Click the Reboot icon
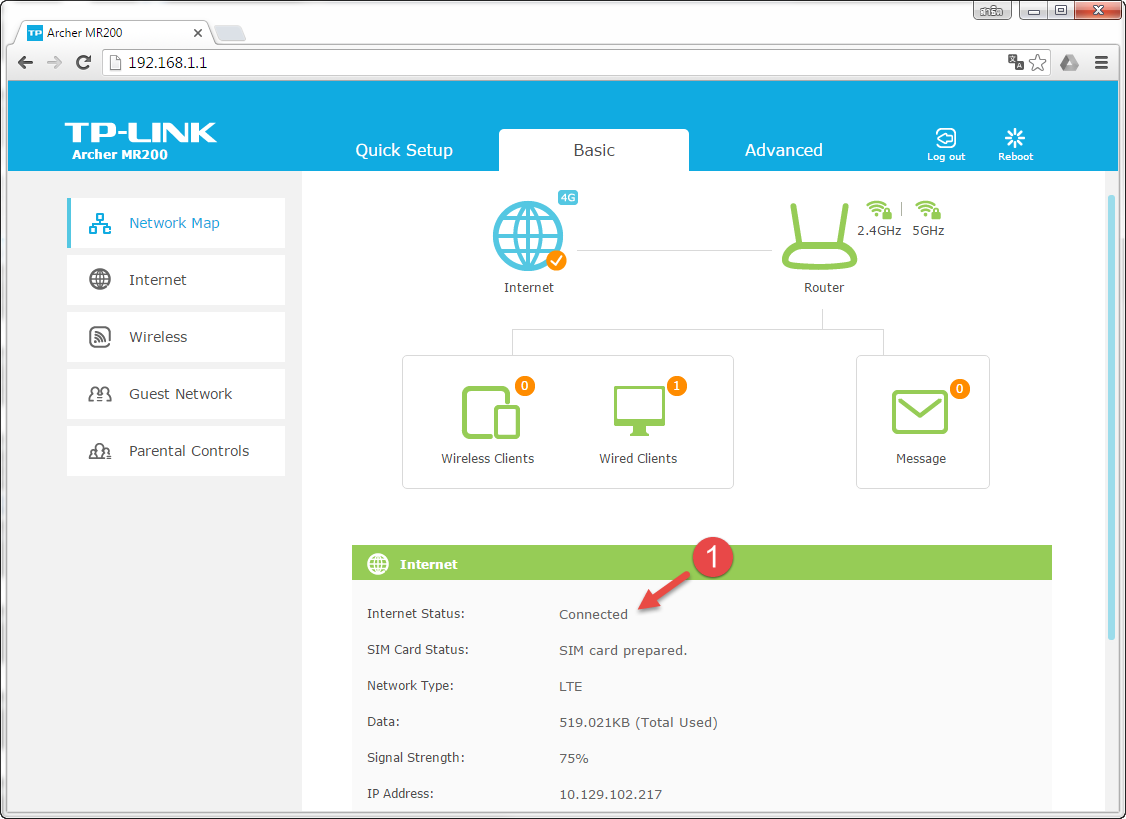 coord(1015,137)
